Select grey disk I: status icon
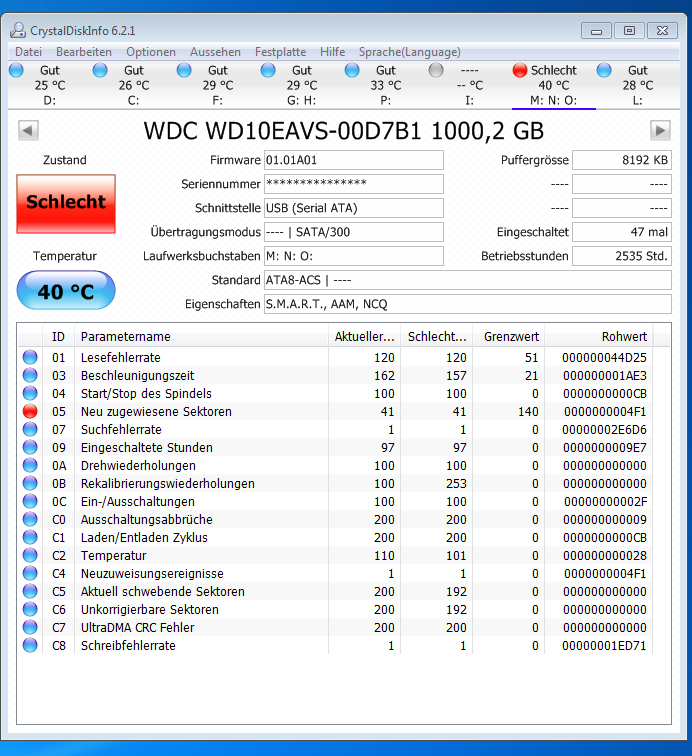Viewport: 692px width, 756px height. 436,70
